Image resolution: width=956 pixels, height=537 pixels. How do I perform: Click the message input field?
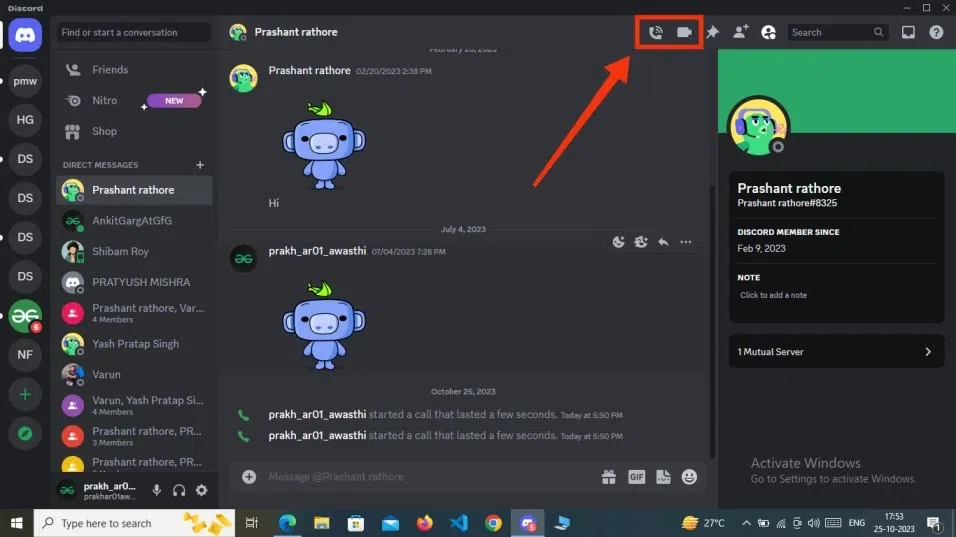click(430, 477)
